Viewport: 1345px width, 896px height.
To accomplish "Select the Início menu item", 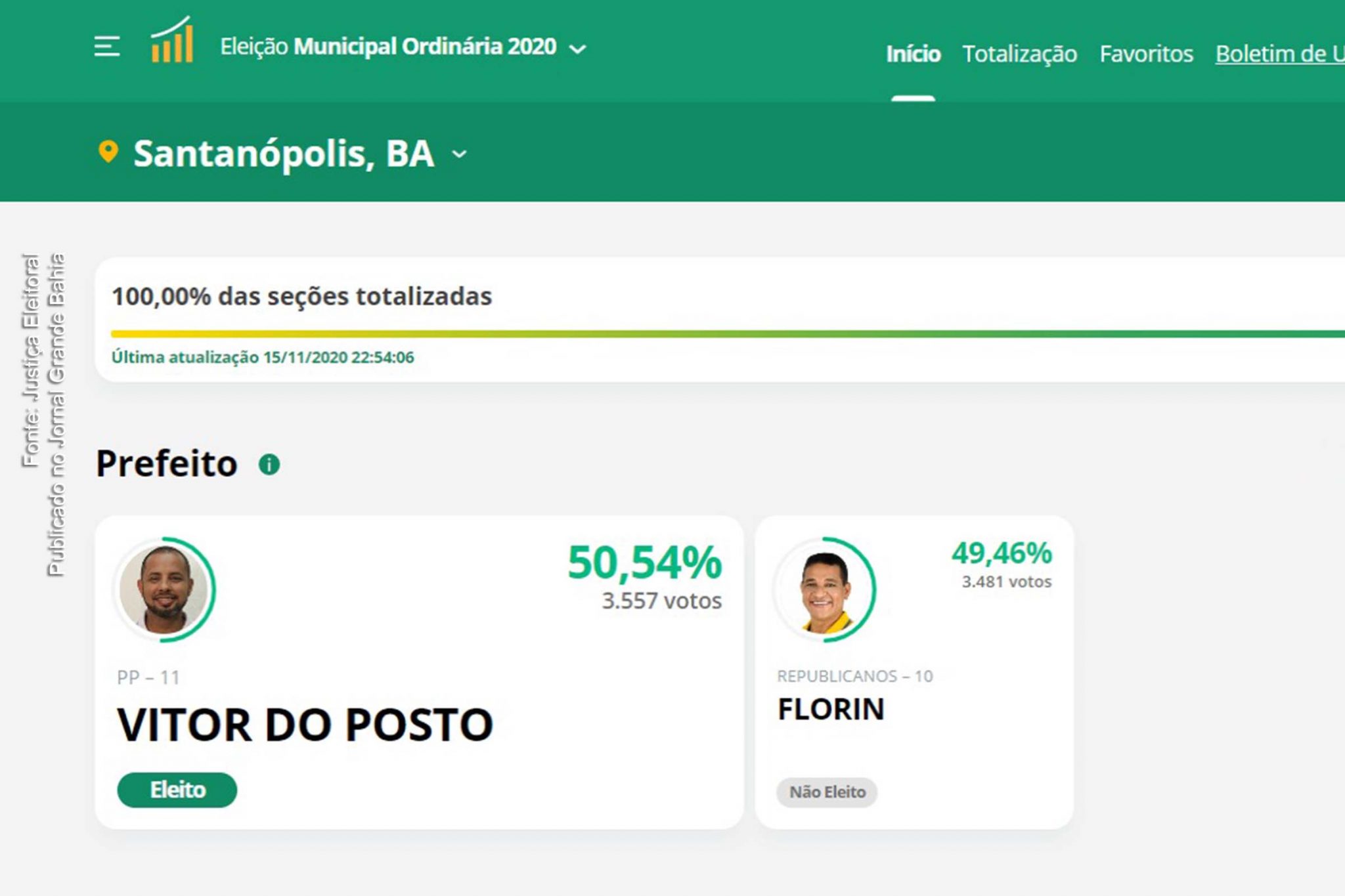I will point(914,54).
